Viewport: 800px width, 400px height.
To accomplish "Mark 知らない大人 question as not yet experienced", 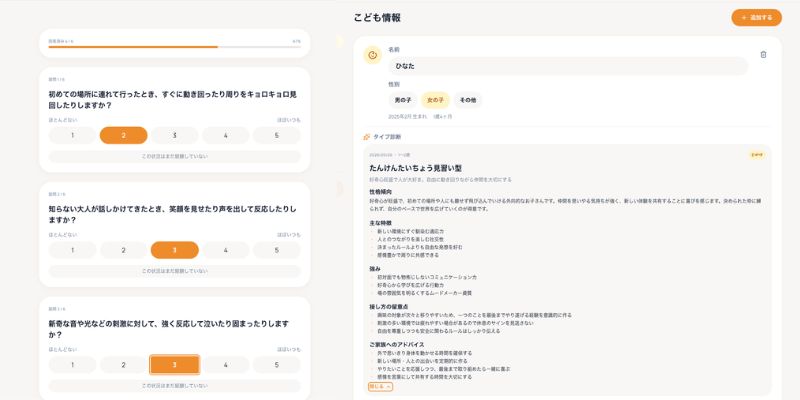I will click(174, 271).
